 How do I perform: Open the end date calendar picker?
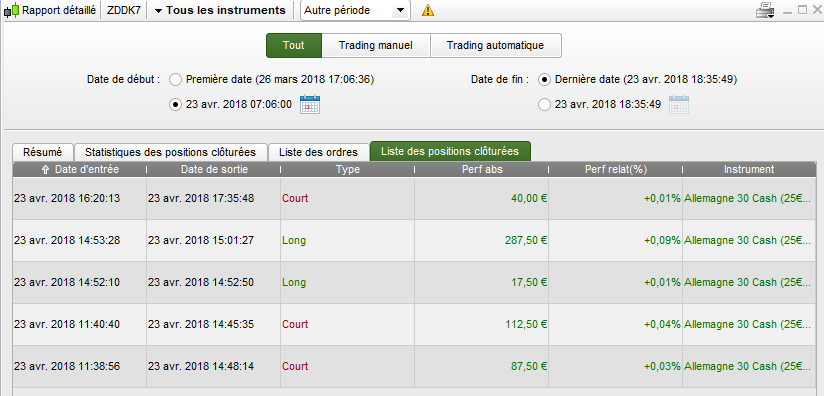pyautogui.click(x=679, y=104)
